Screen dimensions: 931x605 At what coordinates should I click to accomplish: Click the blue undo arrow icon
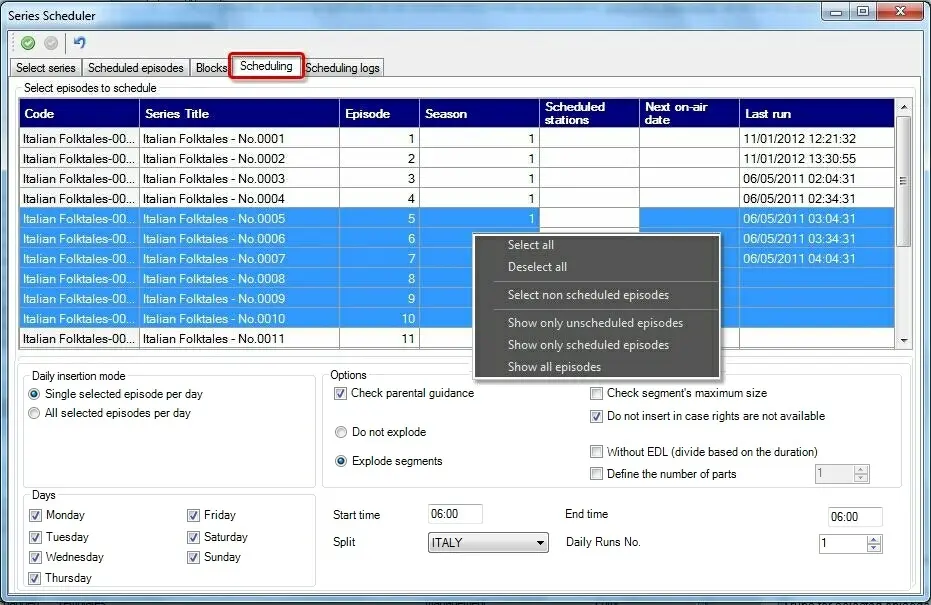click(x=80, y=43)
